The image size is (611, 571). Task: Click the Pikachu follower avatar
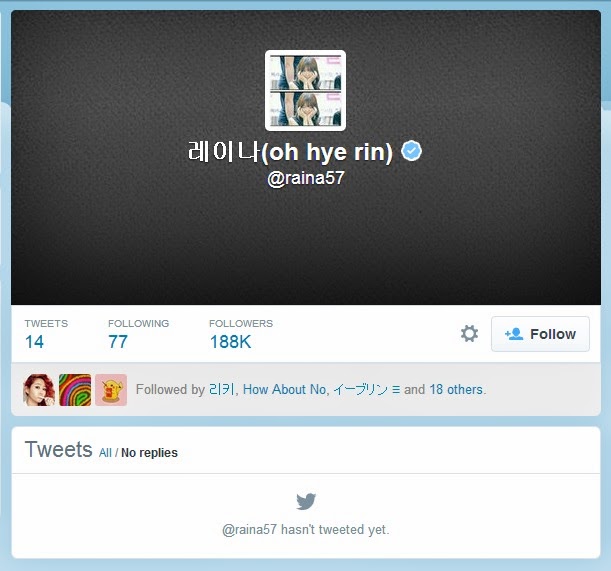click(111, 390)
